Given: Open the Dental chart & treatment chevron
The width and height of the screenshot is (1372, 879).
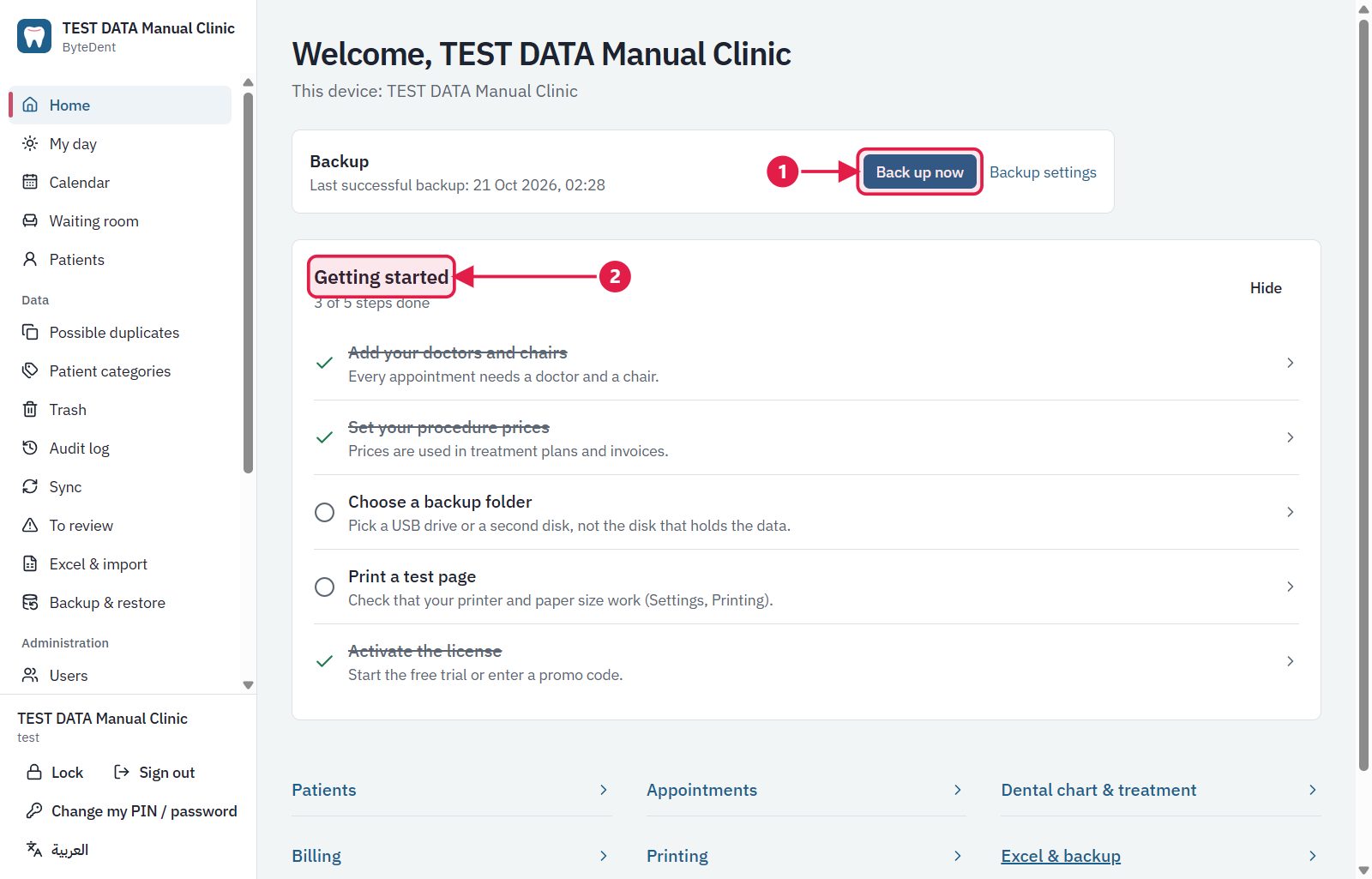Looking at the screenshot, I should [1312, 790].
